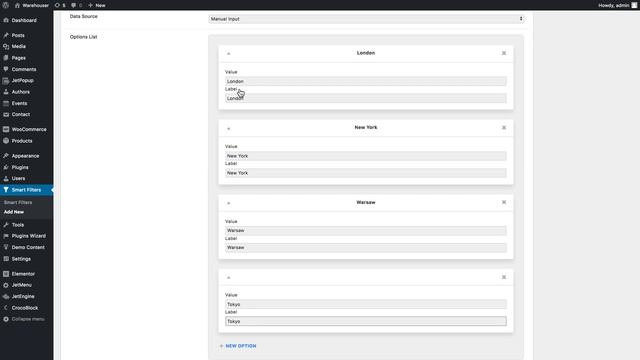Open the Data Source Manual Input dropdown
Image resolution: width=640 pixels, height=360 pixels.
click(x=366, y=19)
